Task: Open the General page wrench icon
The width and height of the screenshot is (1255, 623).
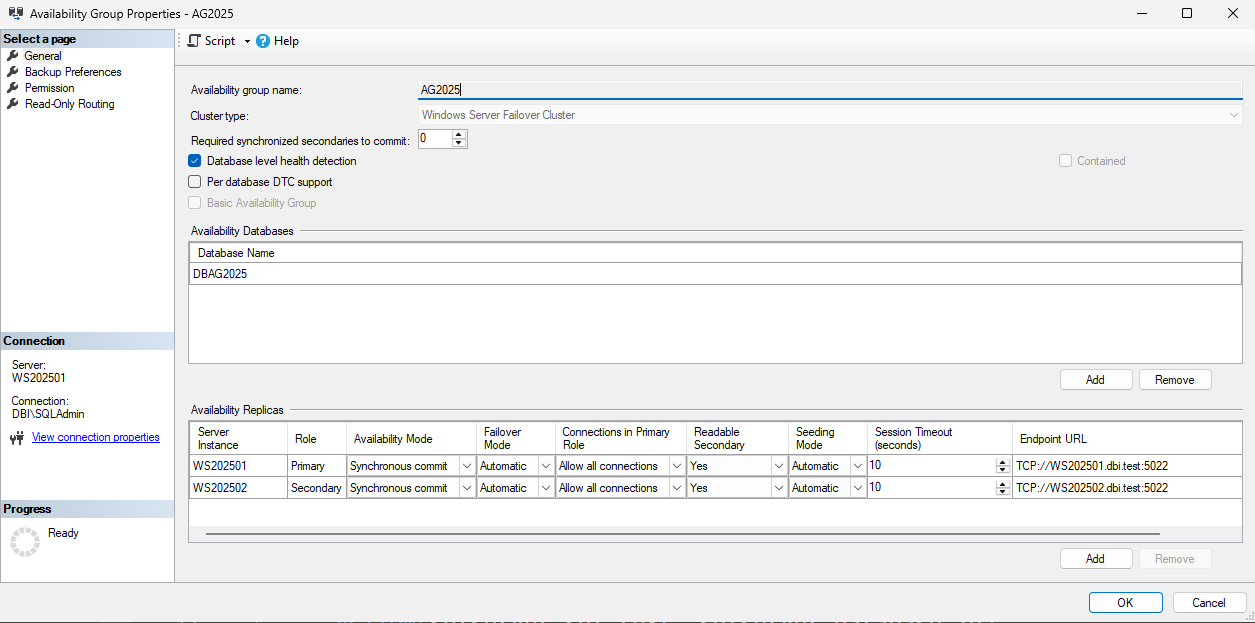Action: [x=13, y=56]
